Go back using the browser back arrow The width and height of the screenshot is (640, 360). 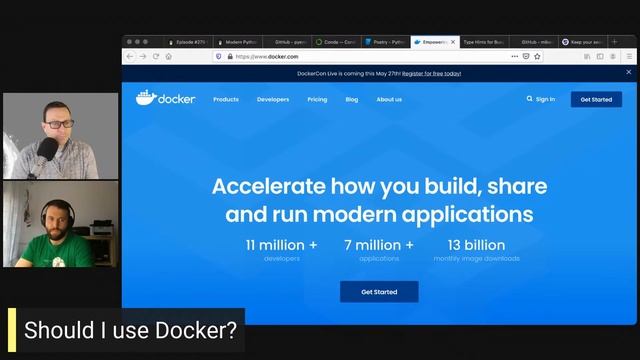click(x=130, y=56)
